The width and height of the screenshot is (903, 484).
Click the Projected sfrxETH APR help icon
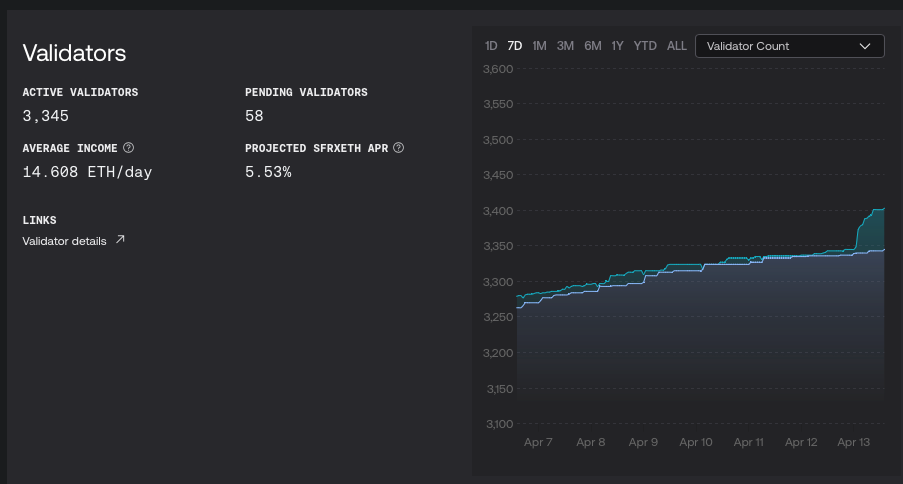[x=398, y=148]
